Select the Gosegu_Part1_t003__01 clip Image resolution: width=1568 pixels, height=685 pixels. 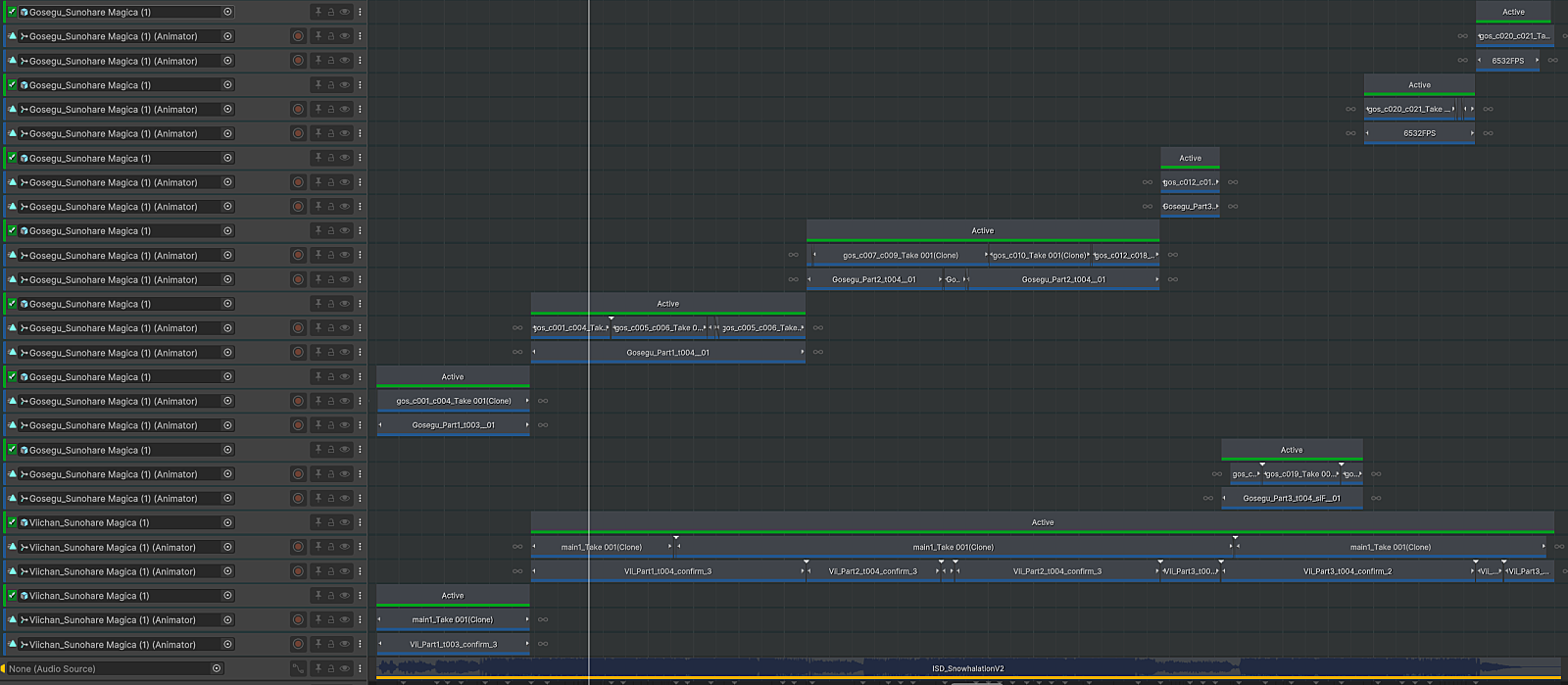(453, 425)
